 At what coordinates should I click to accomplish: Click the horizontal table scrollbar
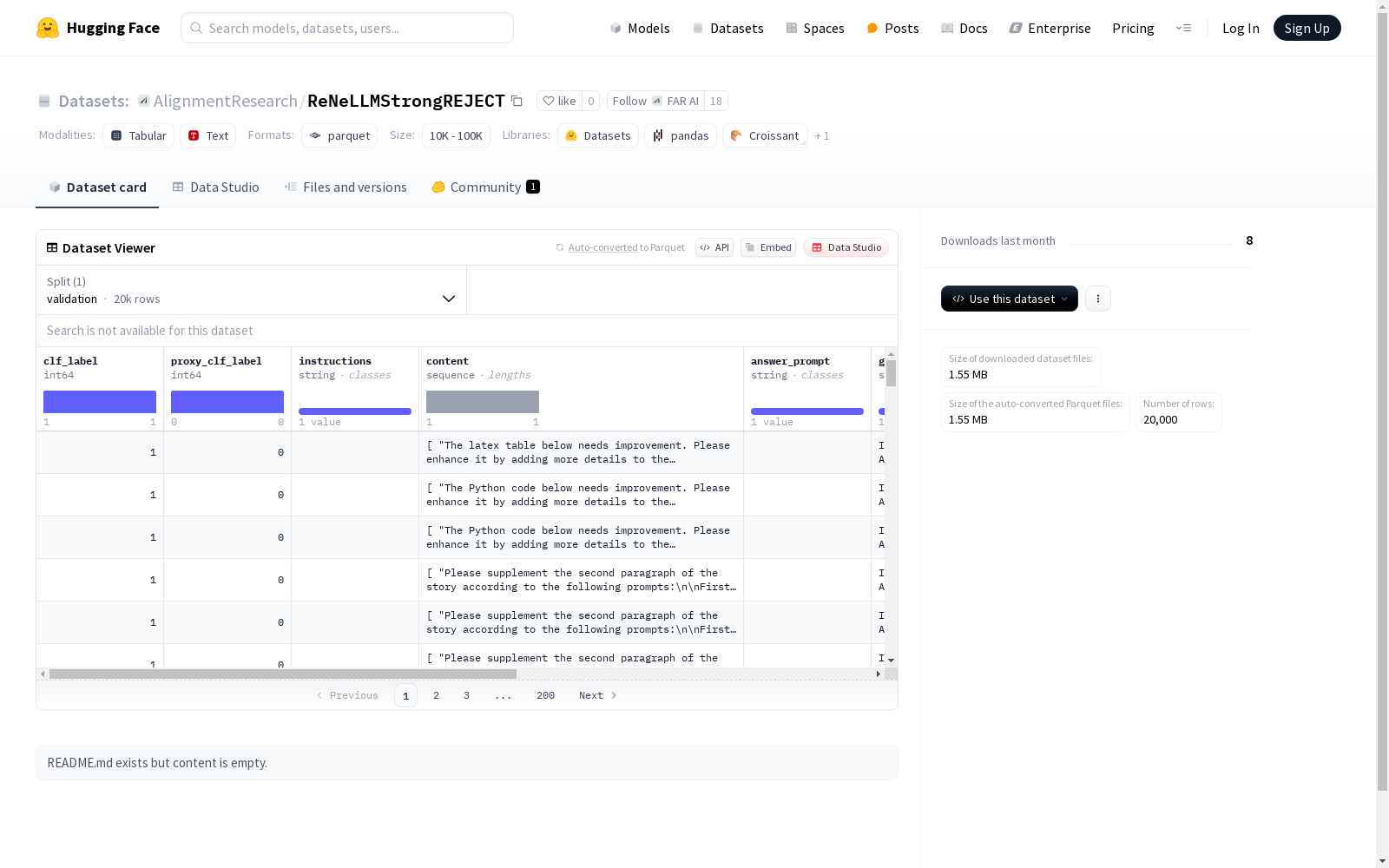[x=283, y=674]
